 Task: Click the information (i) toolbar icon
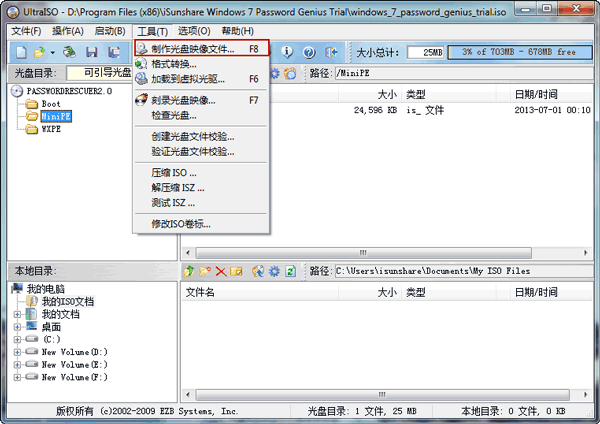pyautogui.click(x=287, y=52)
